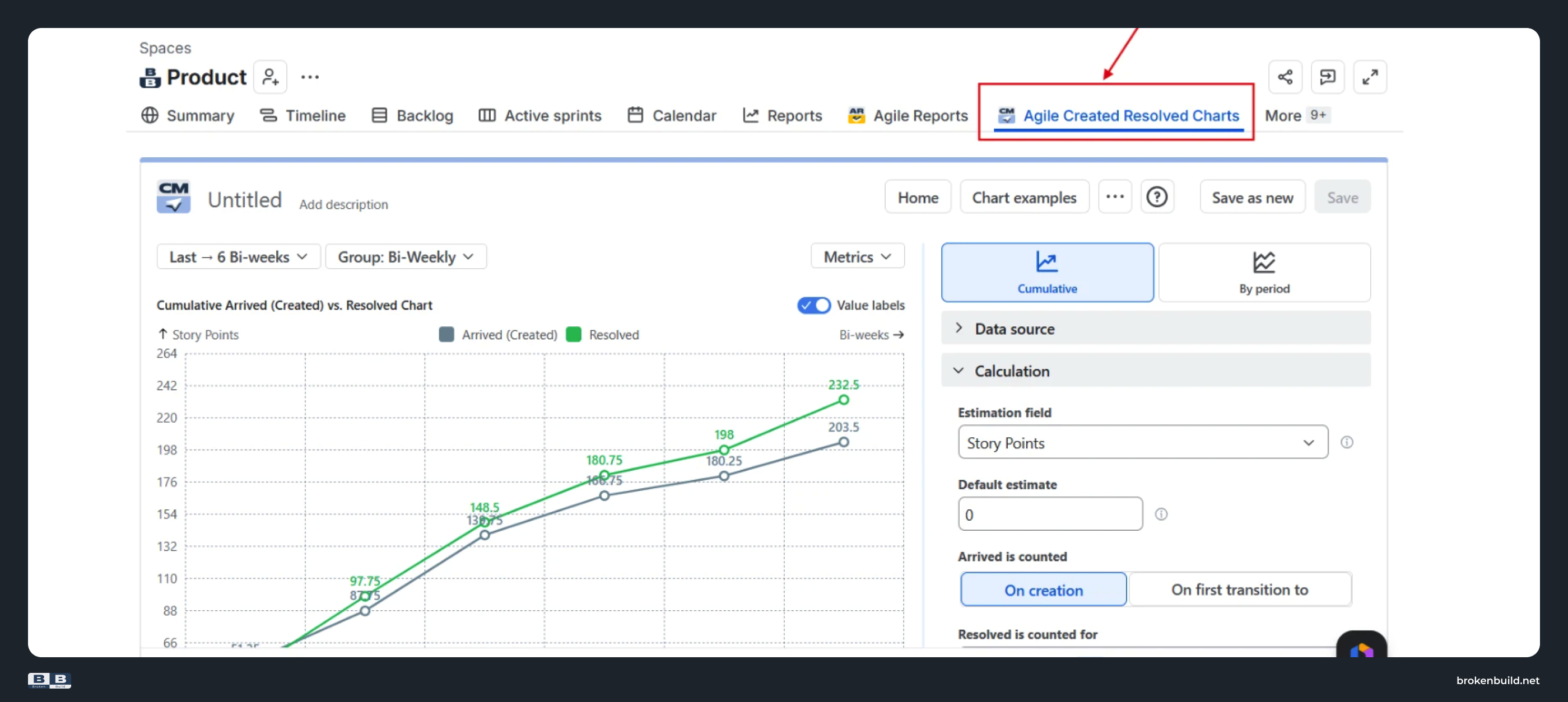Click the fullscreen expand arrows icon

point(1370,77)
